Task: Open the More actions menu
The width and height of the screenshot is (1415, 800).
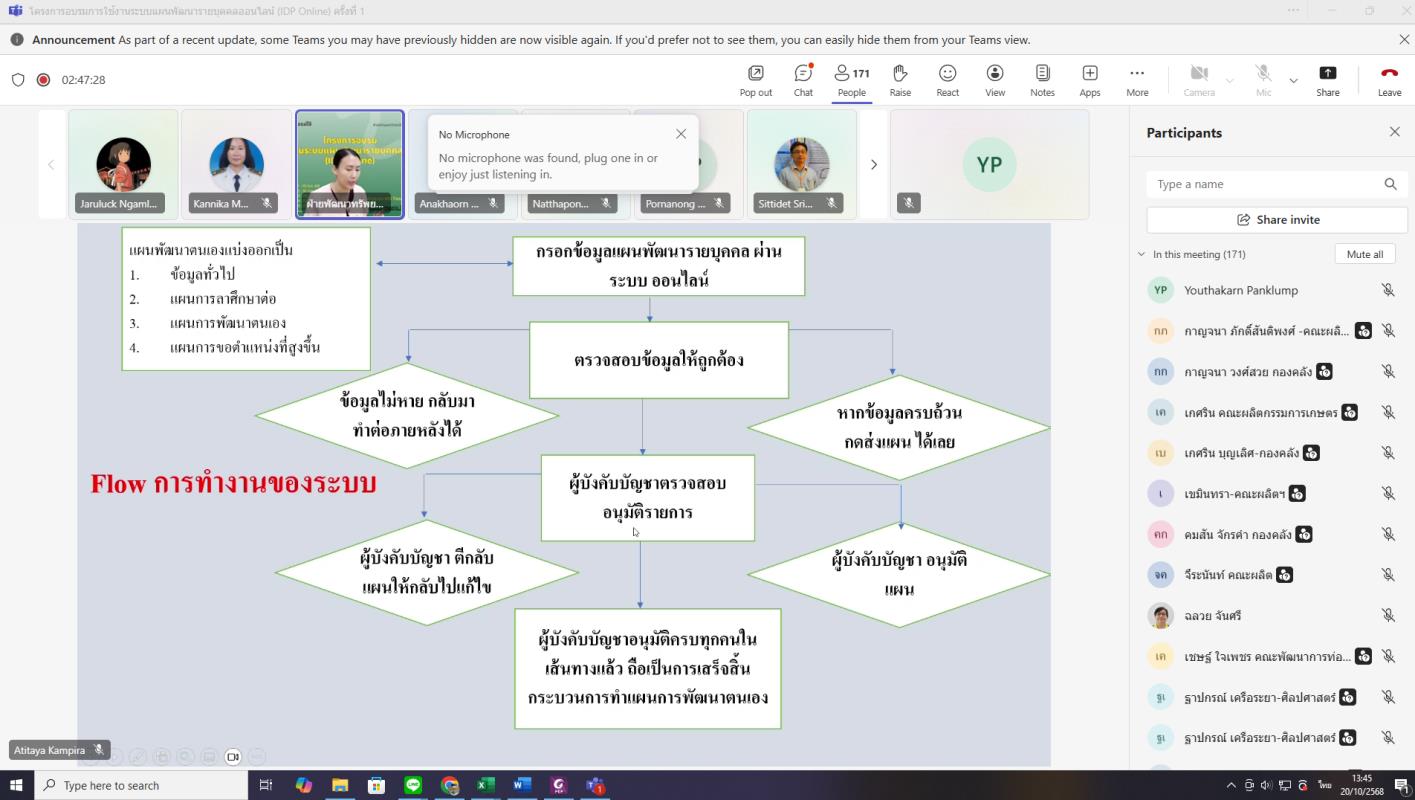Action: point(1137,80)
